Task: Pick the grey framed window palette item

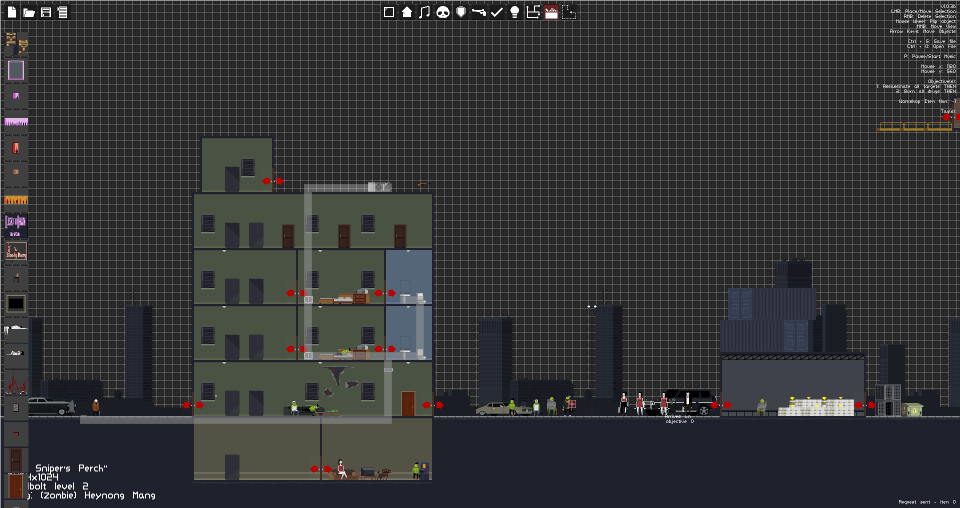Action: tap(16, 70)
